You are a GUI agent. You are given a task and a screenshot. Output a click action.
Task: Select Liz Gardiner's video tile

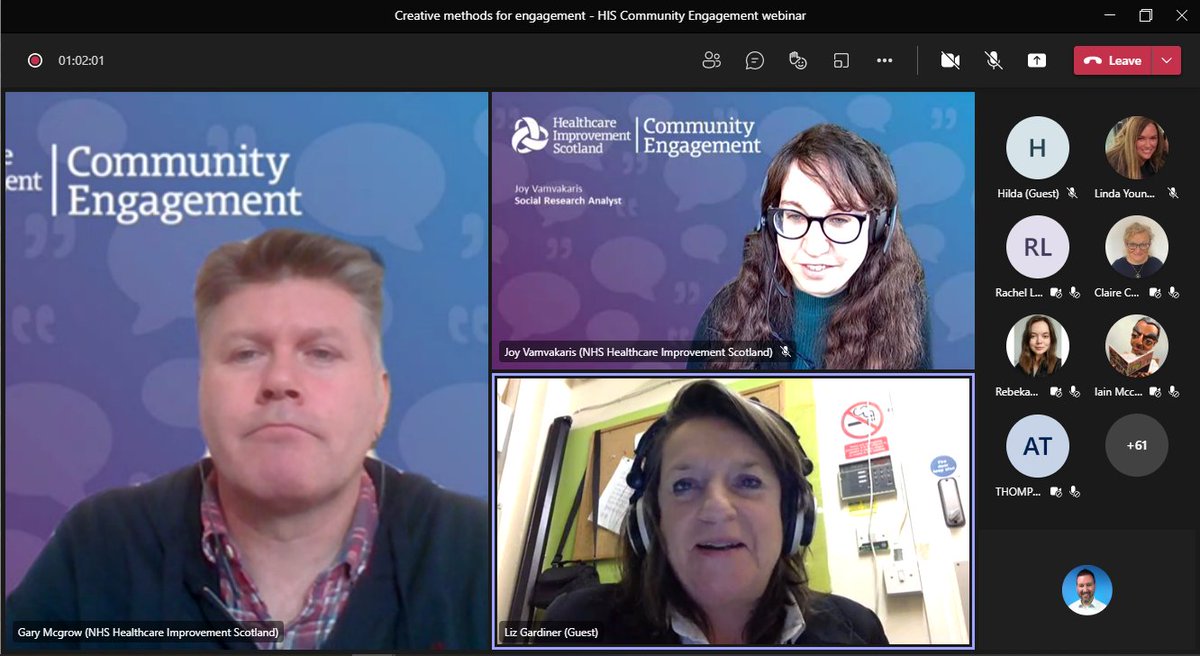pyautogui.click(x=732, y=510)
